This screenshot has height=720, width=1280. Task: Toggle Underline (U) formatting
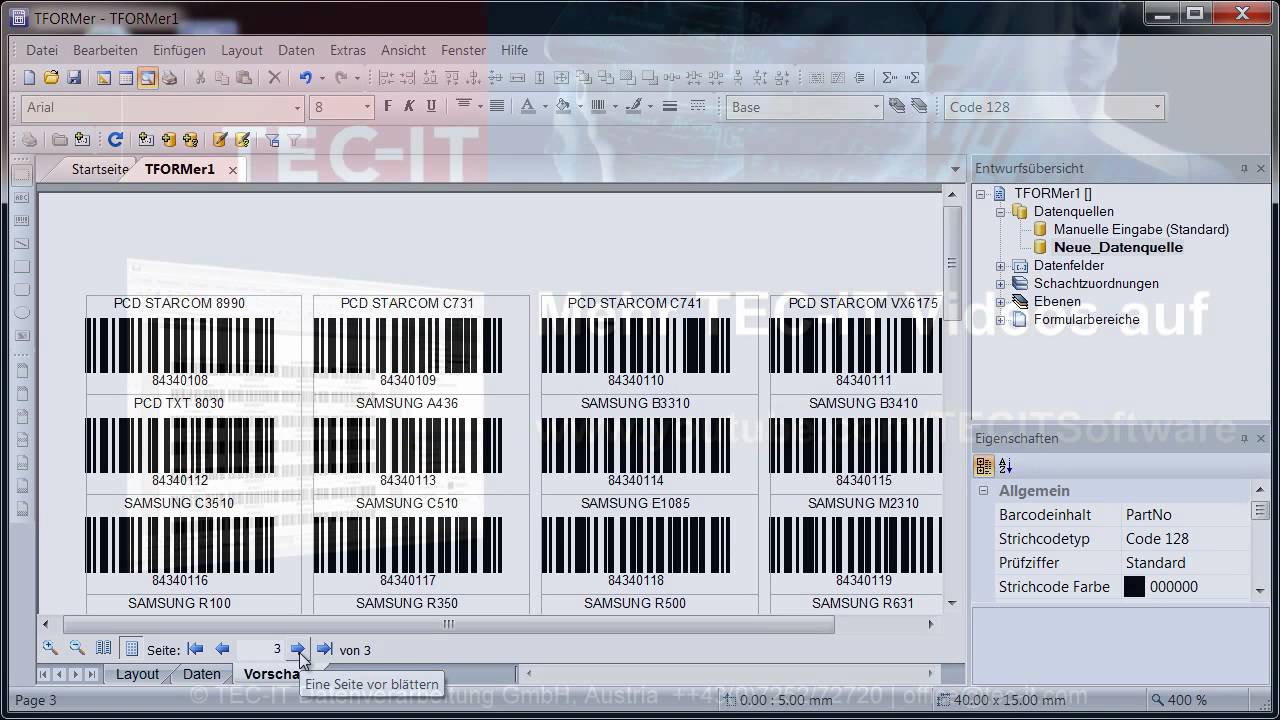tap(432, 106)
